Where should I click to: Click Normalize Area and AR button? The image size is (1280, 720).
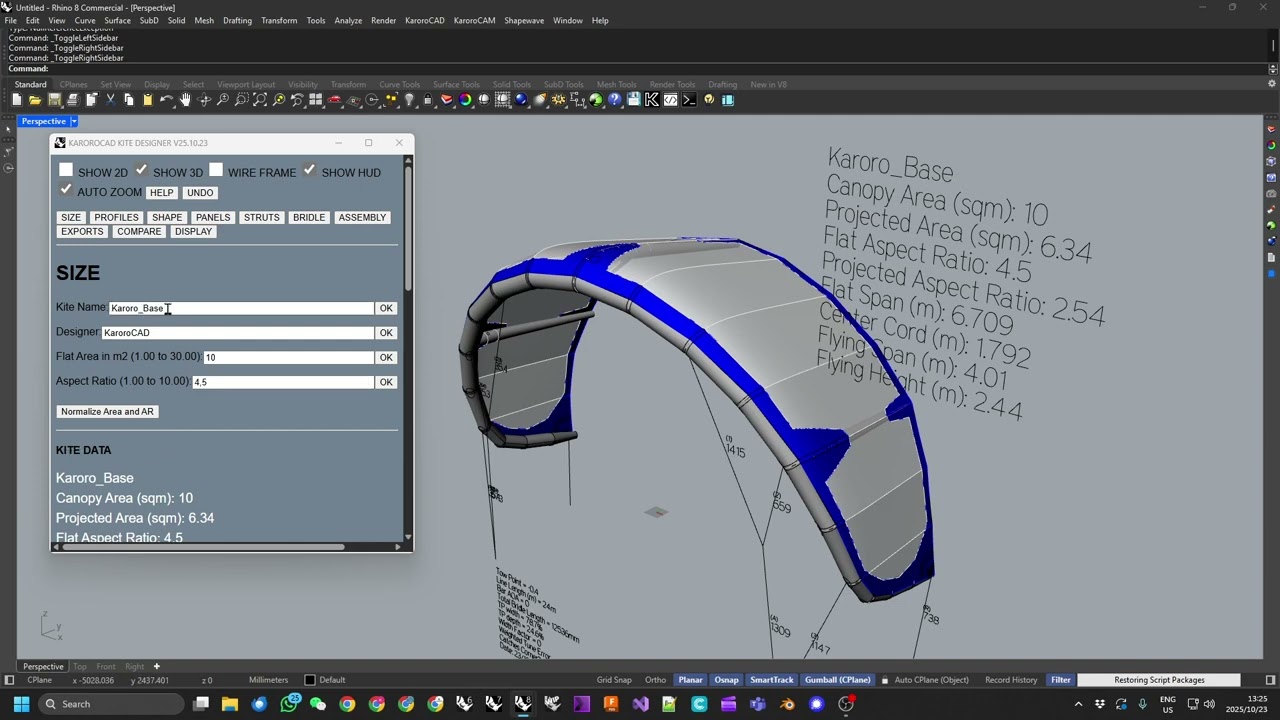[x=107, y=411]
